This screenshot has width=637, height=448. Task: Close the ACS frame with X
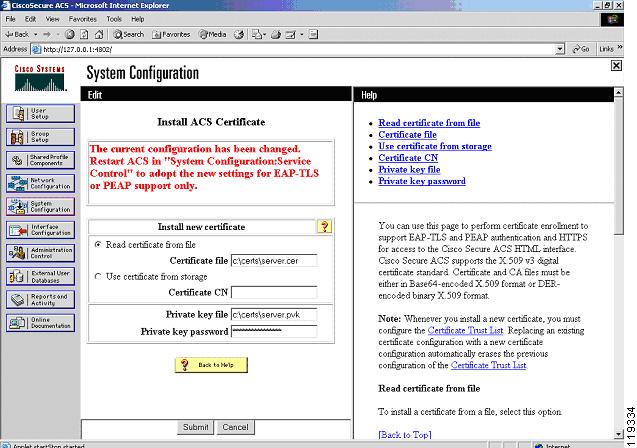click(616, 65)
